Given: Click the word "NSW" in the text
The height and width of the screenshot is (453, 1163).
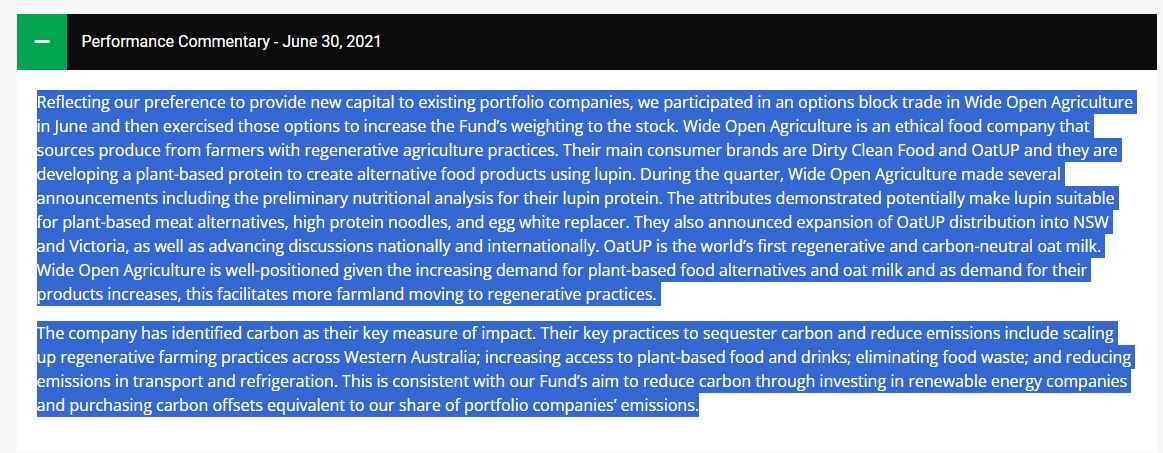Looking at the screenshot, I should (x=1099, y=222).
